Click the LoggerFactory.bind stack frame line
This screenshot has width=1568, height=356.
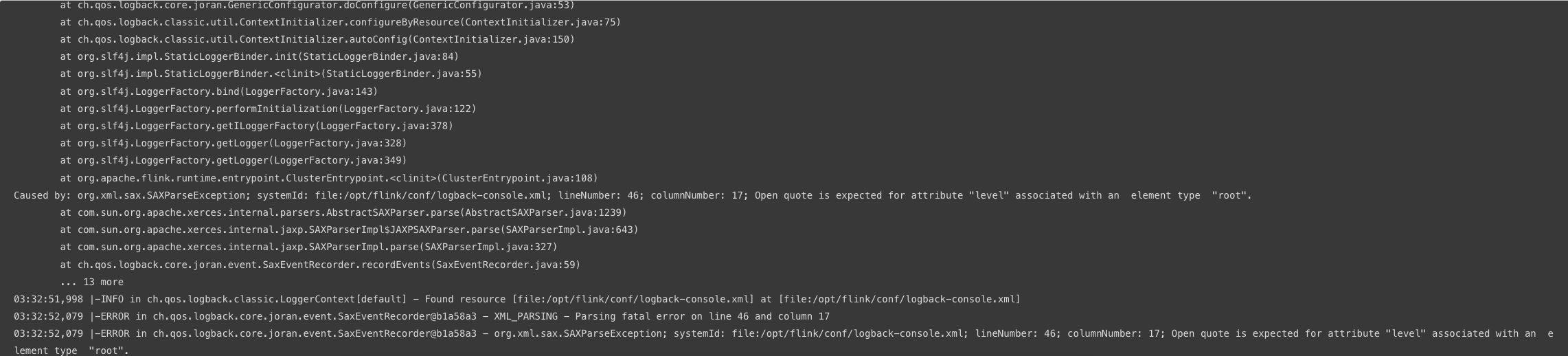(218, 91)
